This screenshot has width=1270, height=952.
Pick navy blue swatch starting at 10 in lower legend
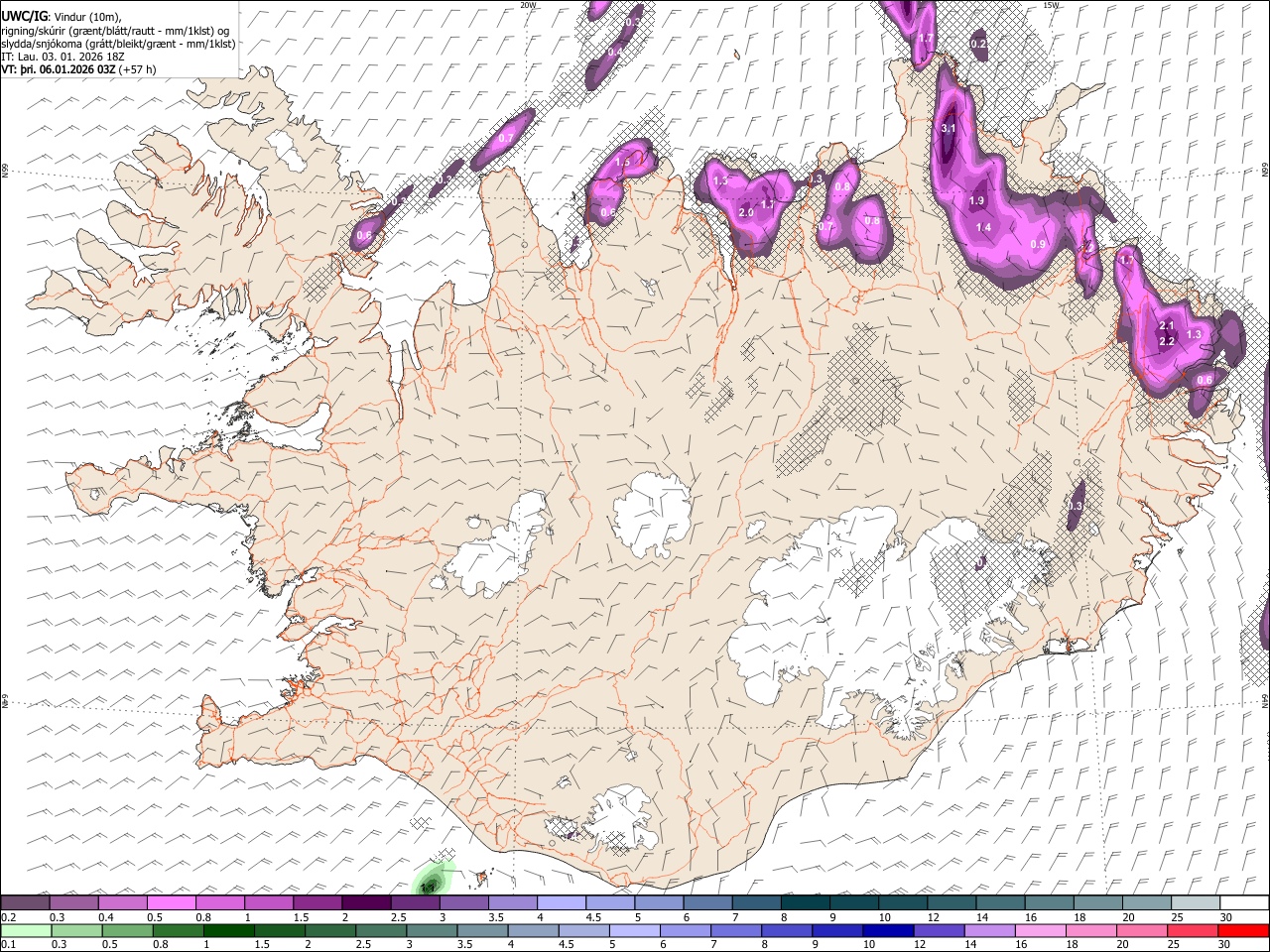tap(889, 930)
